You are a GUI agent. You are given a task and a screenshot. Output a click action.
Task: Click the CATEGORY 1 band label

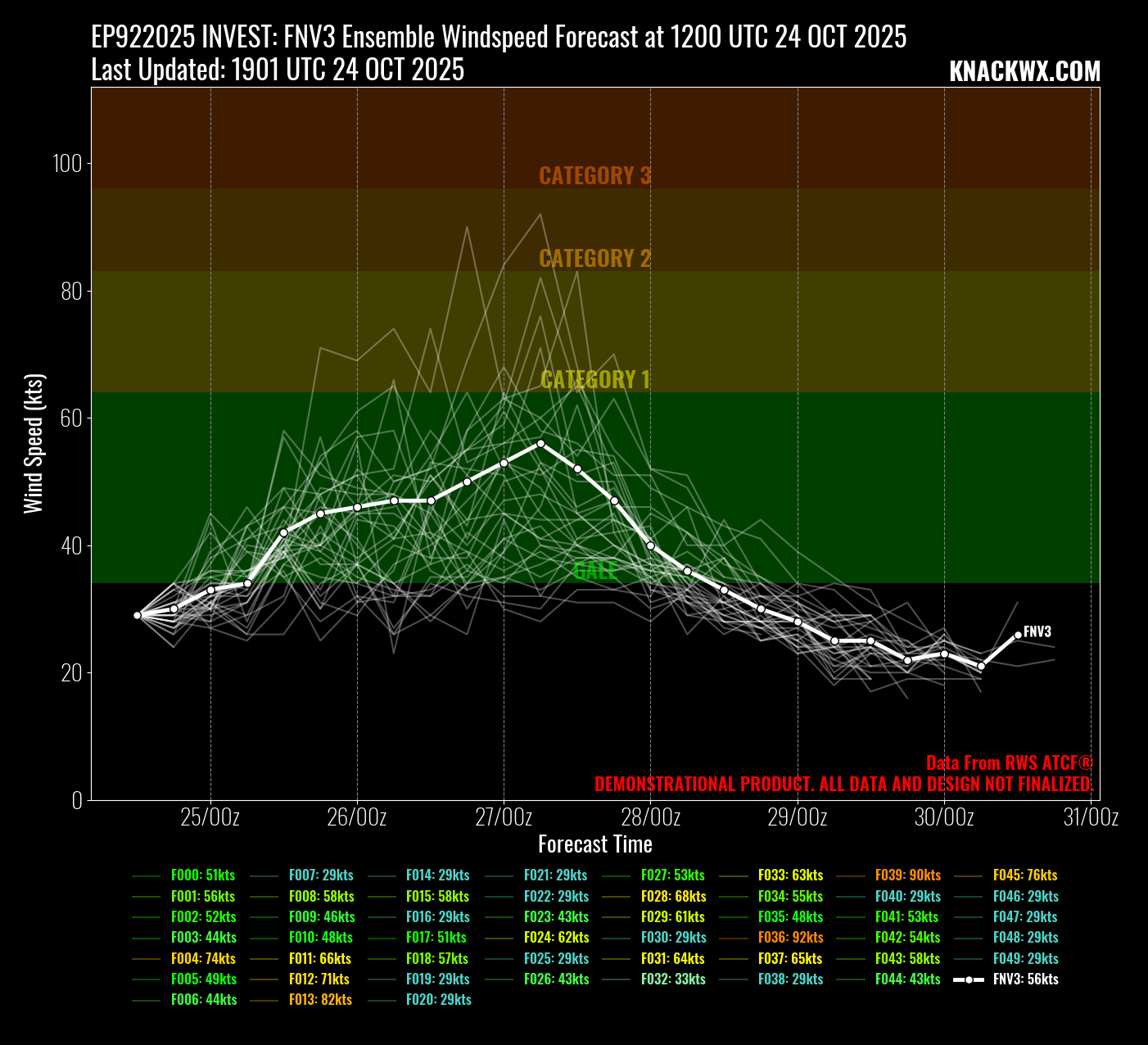point(594,380)
